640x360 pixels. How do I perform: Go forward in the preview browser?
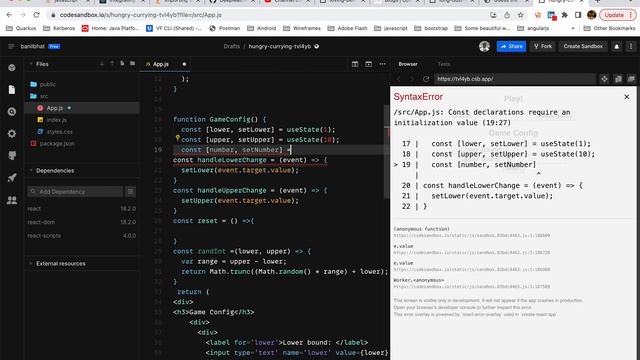(412, 79)
